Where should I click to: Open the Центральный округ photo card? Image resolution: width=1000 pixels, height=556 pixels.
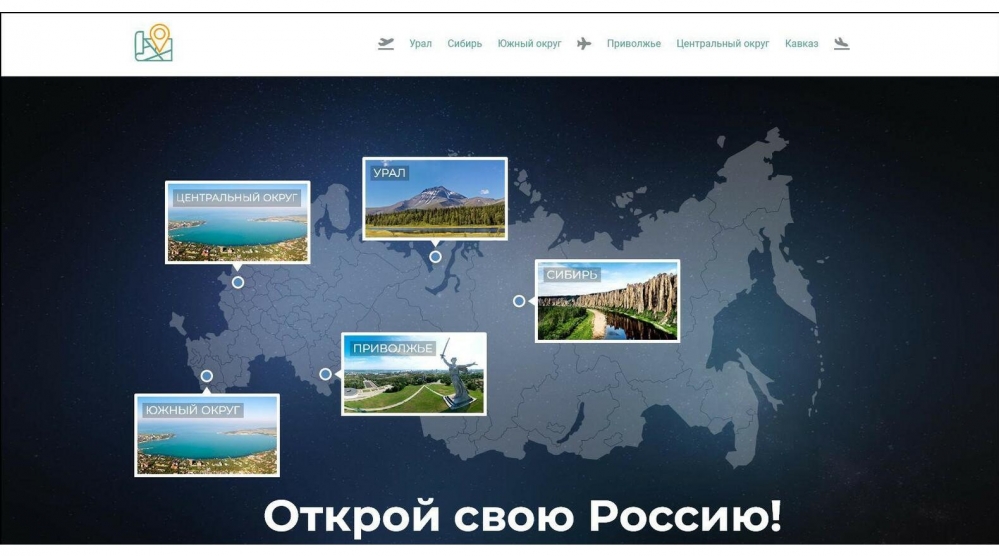click(x=238, y=222)
